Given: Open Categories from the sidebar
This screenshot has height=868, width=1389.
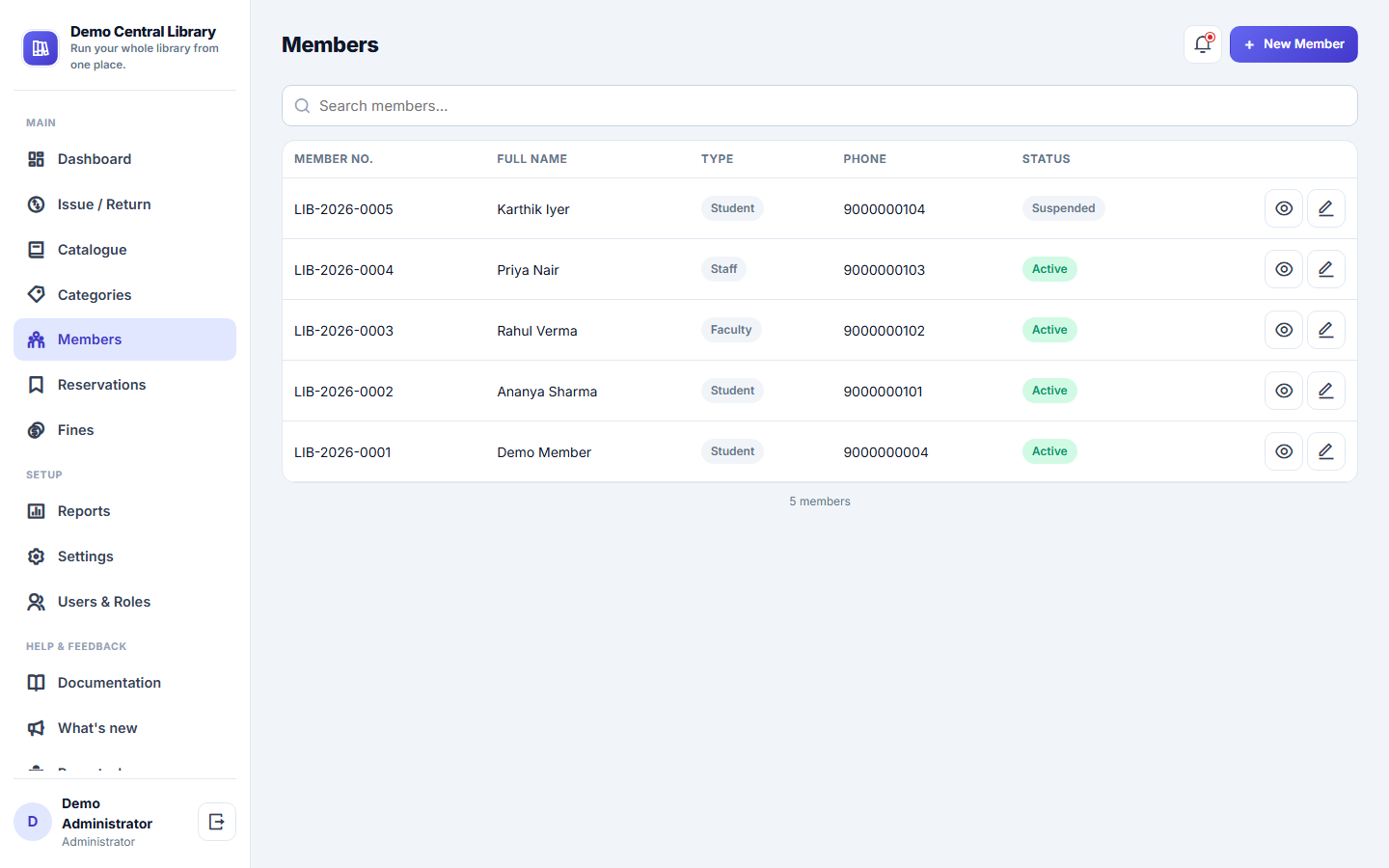Looking at the screenshot, I should (x=124, y=295).
